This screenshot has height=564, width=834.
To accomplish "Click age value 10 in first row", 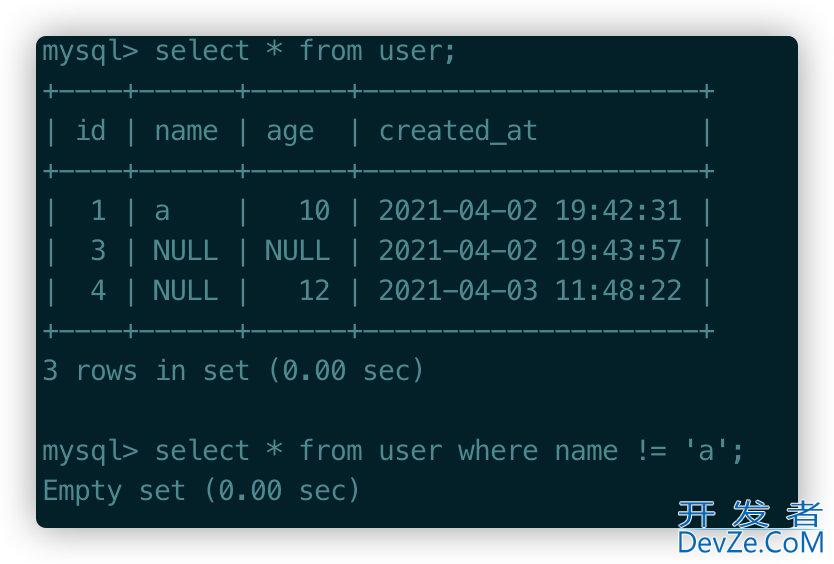I will [x=314, y=210].
